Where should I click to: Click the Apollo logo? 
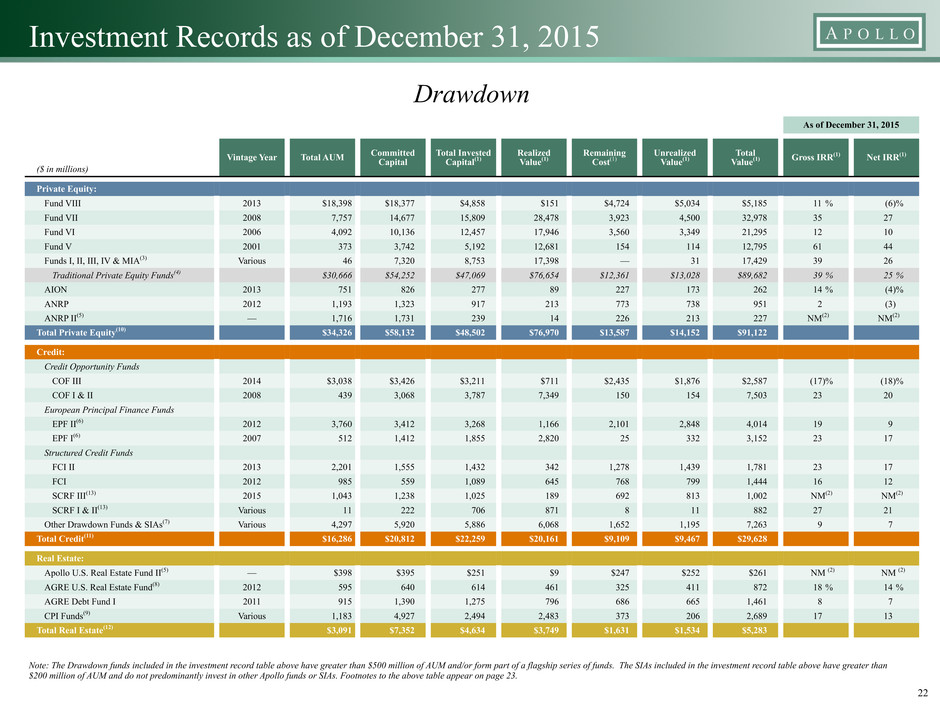867,33
